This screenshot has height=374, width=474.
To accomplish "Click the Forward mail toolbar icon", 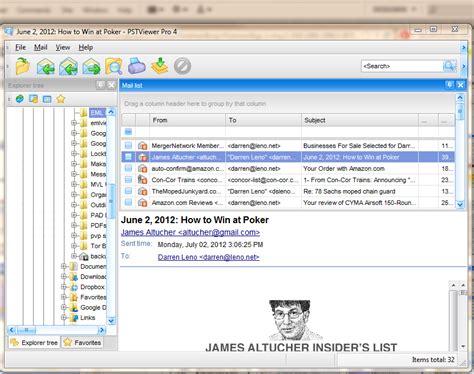I will coord(91,66).
